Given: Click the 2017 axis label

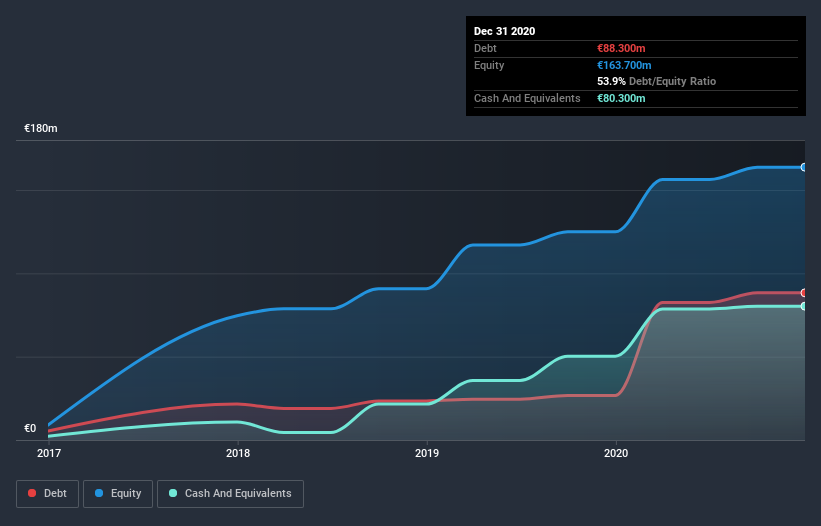Looking at the screenshot, I should click(49, 453).
